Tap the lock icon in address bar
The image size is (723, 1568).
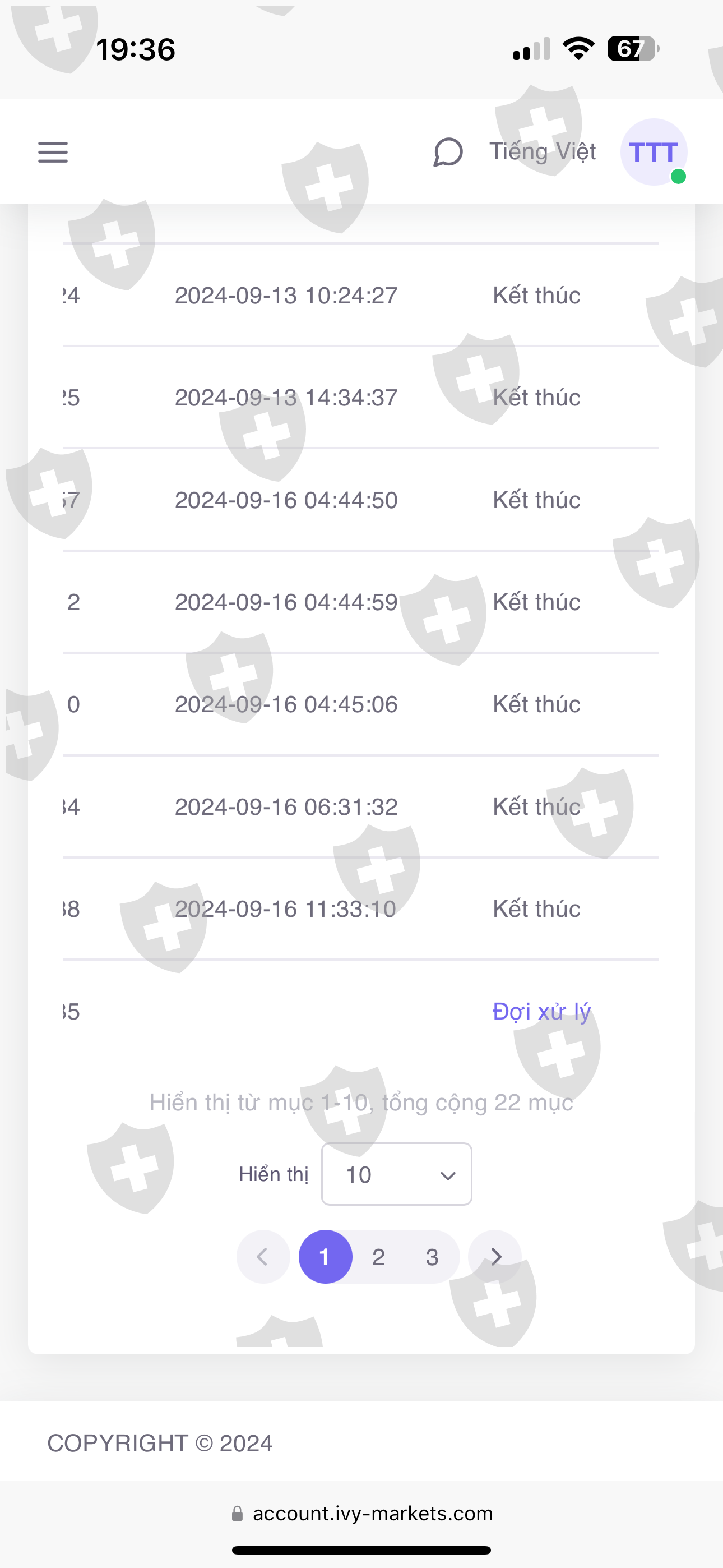[237, 1514]
